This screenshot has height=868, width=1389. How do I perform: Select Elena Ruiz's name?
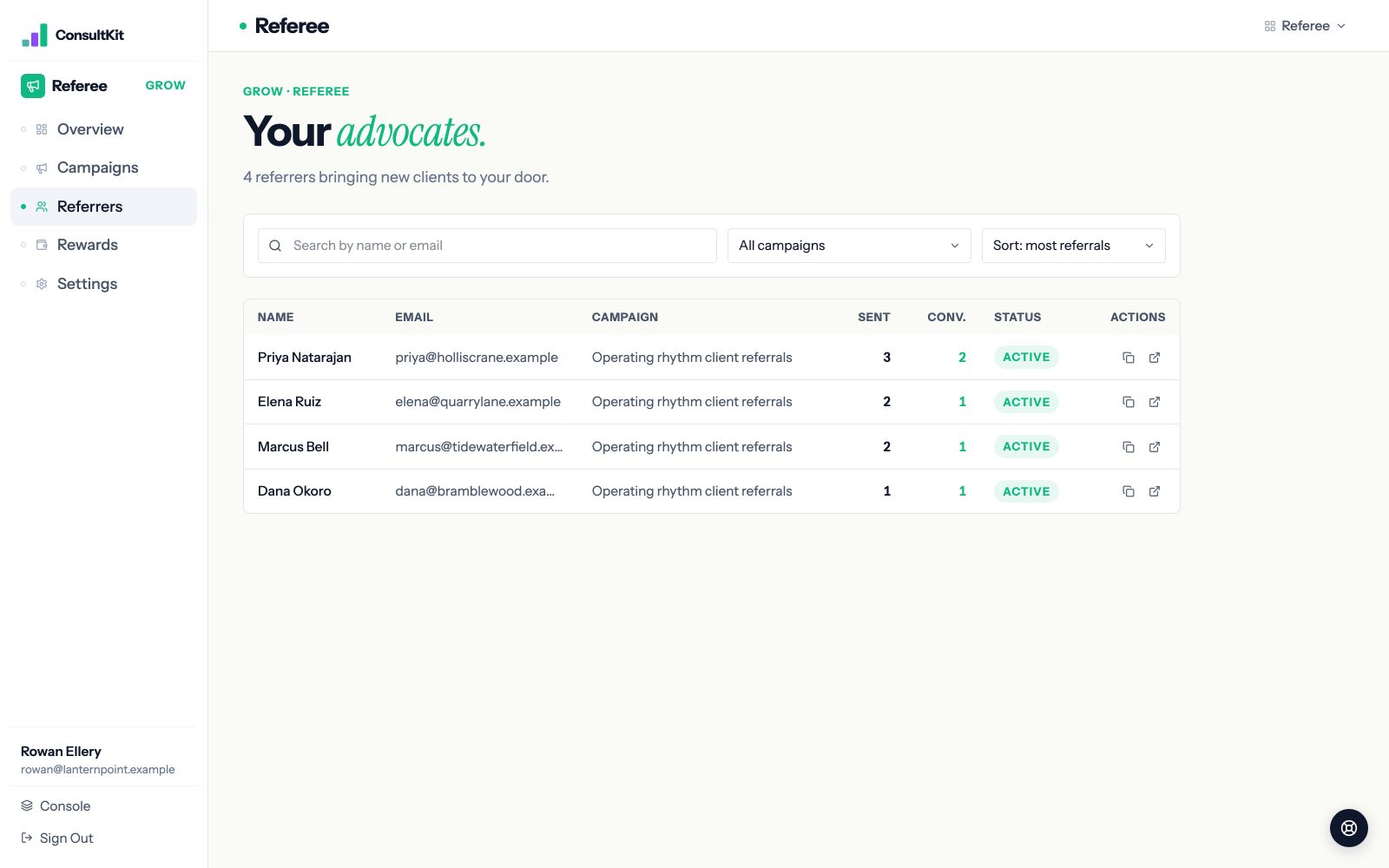[x=289, y=402]
